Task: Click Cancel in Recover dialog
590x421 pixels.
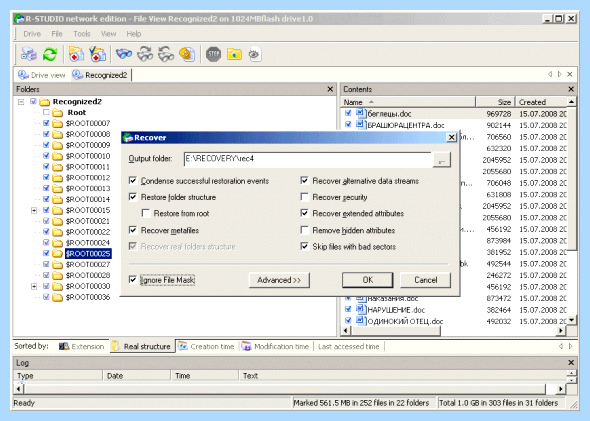Action: (x=426, y=280)
